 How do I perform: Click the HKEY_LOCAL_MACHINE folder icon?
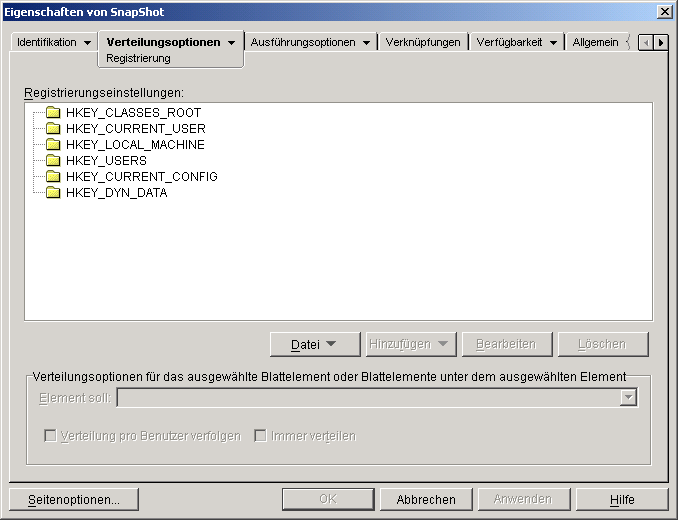click(x=53, y=145)
